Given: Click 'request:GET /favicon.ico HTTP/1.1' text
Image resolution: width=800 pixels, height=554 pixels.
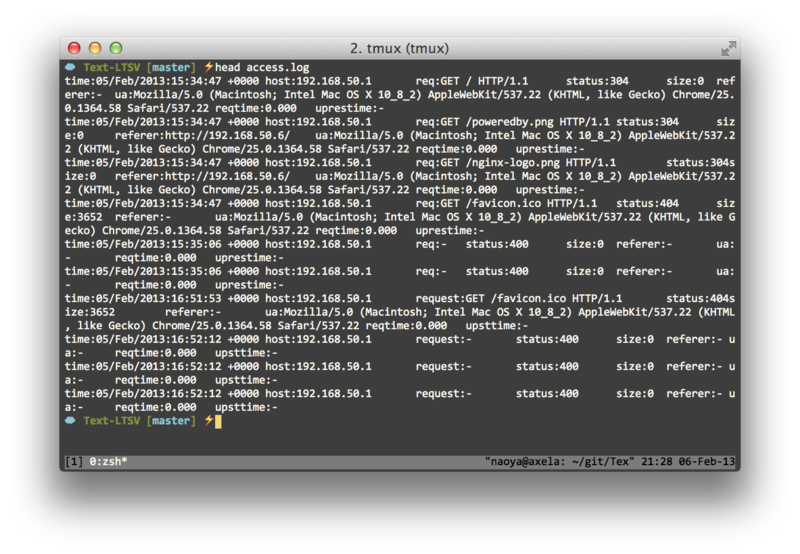Looking at the screenshot, I should [519, 298].
